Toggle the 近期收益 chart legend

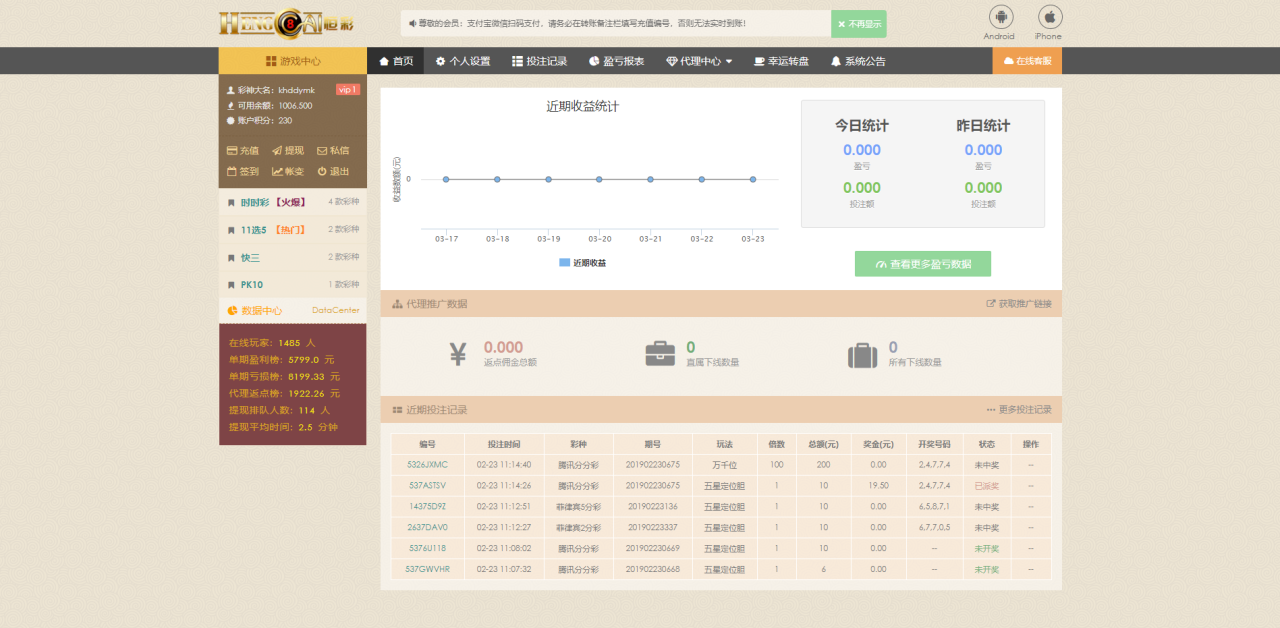click(x=582, y=263)
